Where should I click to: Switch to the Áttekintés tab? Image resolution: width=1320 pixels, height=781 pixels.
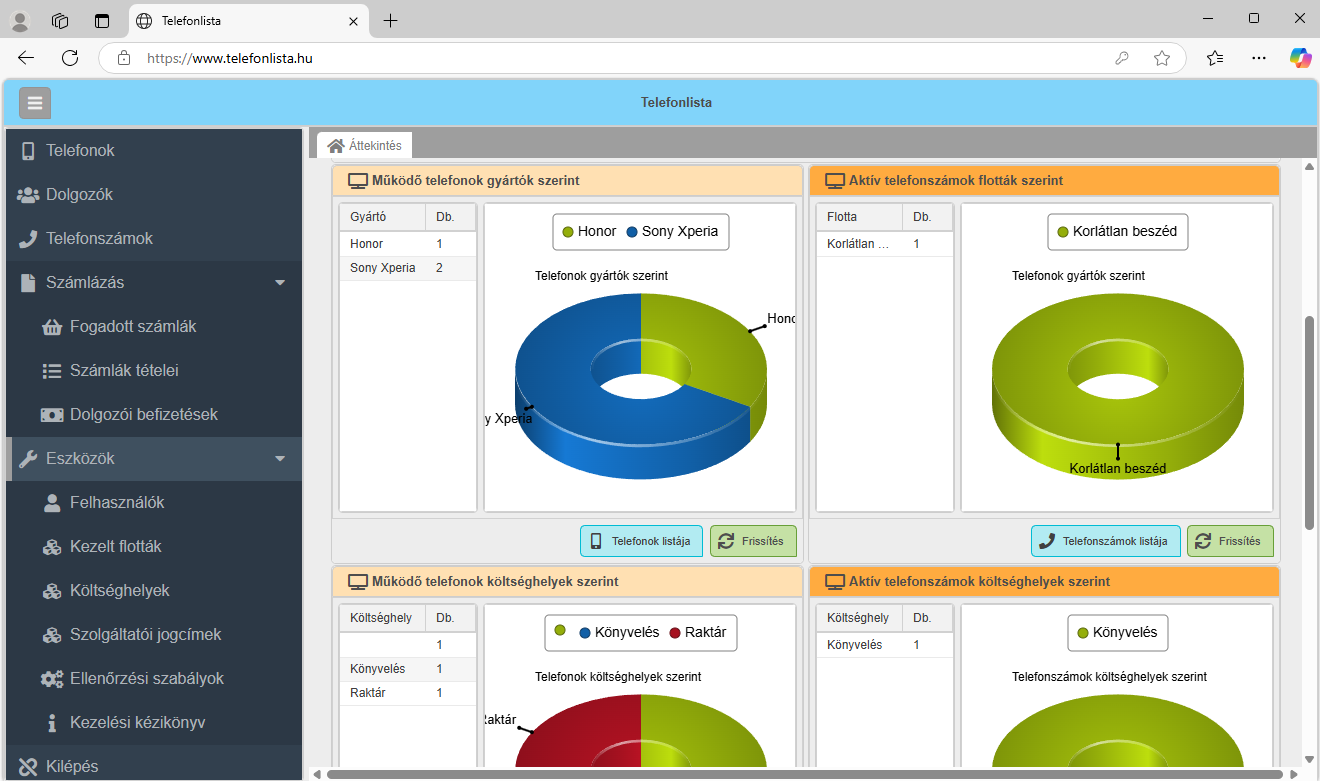[x=365, y=146]
